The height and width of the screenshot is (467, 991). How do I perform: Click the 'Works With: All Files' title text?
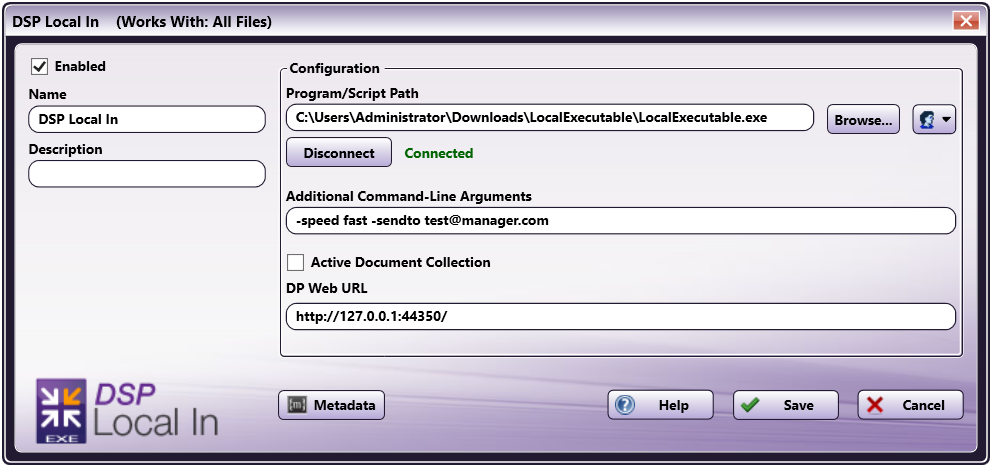pos(194,22)
